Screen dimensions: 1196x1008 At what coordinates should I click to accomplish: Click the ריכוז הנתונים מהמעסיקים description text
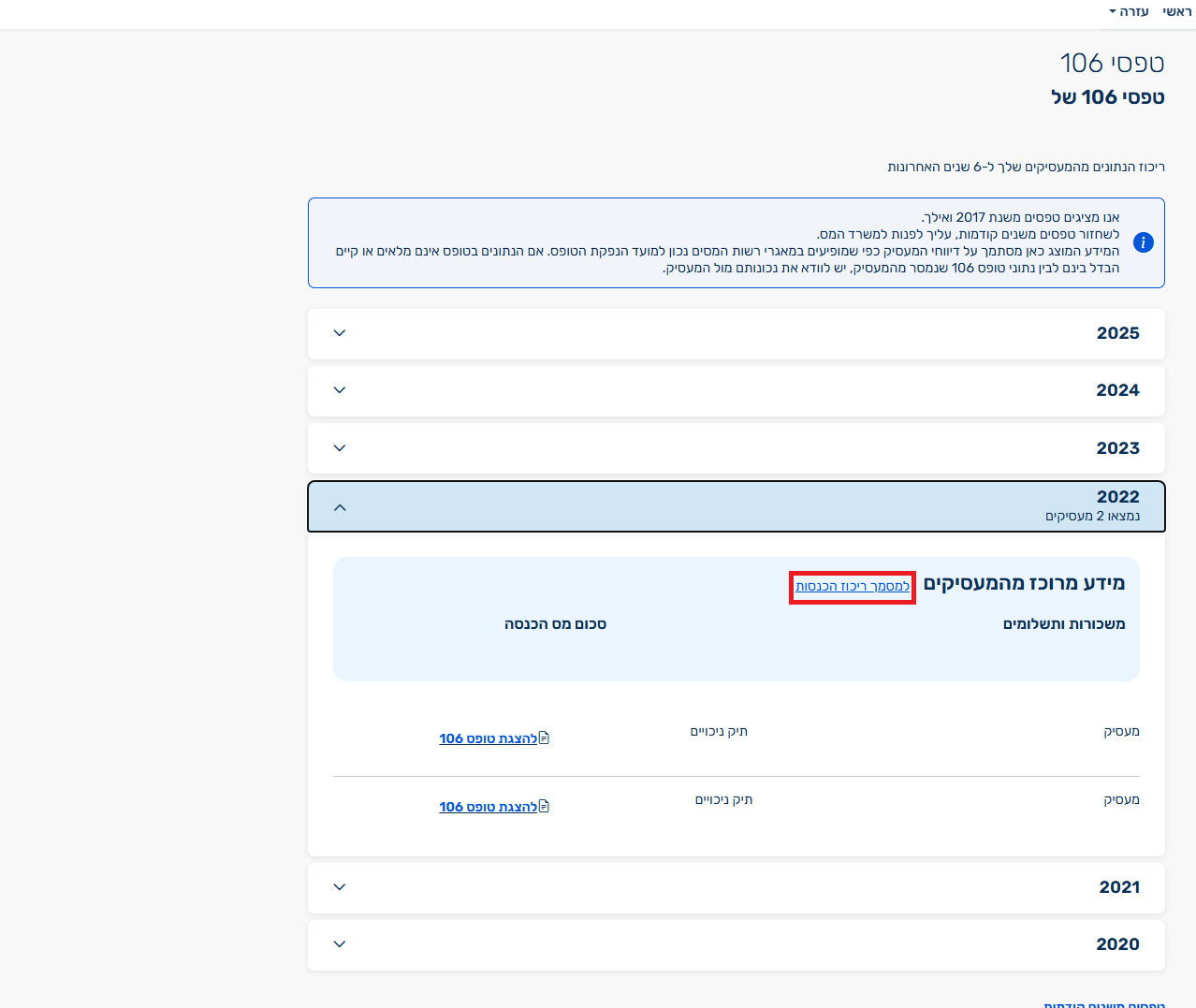tap(1026, 167)
